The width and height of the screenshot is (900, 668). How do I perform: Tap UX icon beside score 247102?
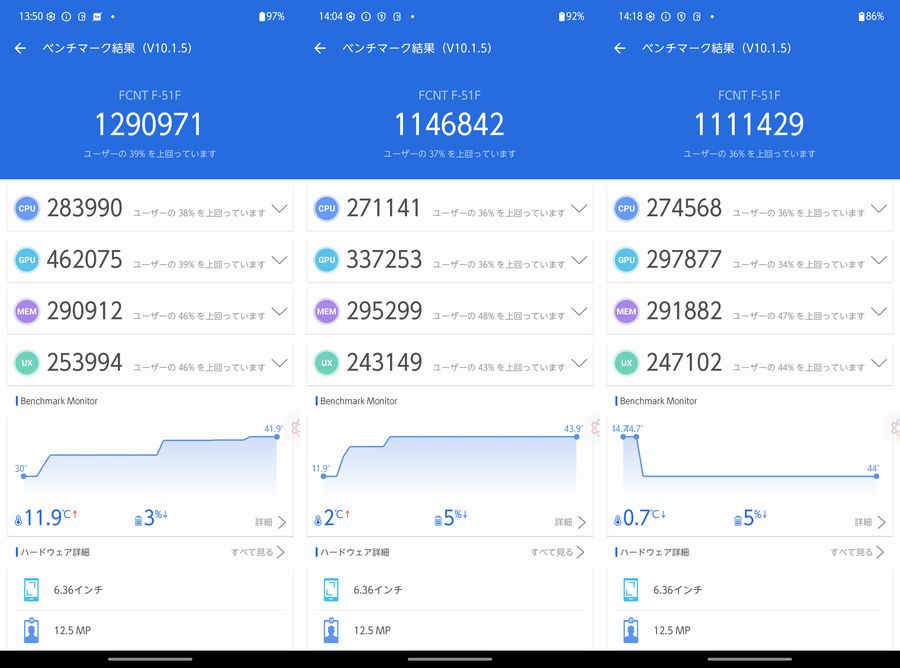[x=626, y=363]
